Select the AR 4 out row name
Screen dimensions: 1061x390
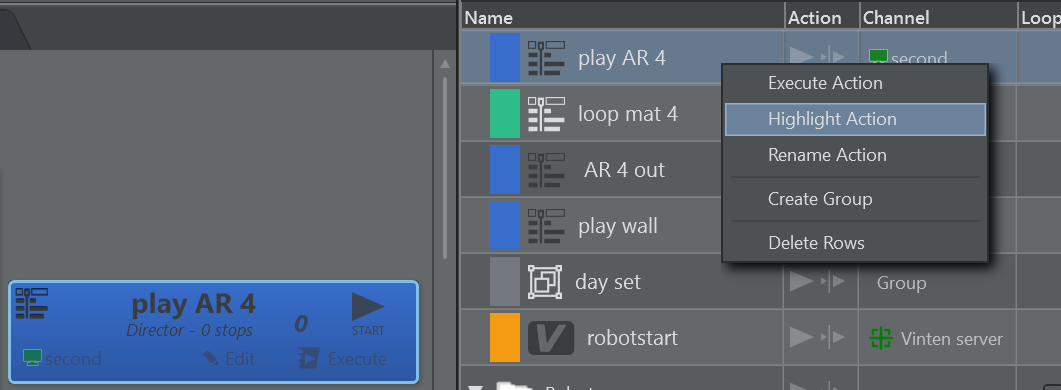(x=625, y=169)
